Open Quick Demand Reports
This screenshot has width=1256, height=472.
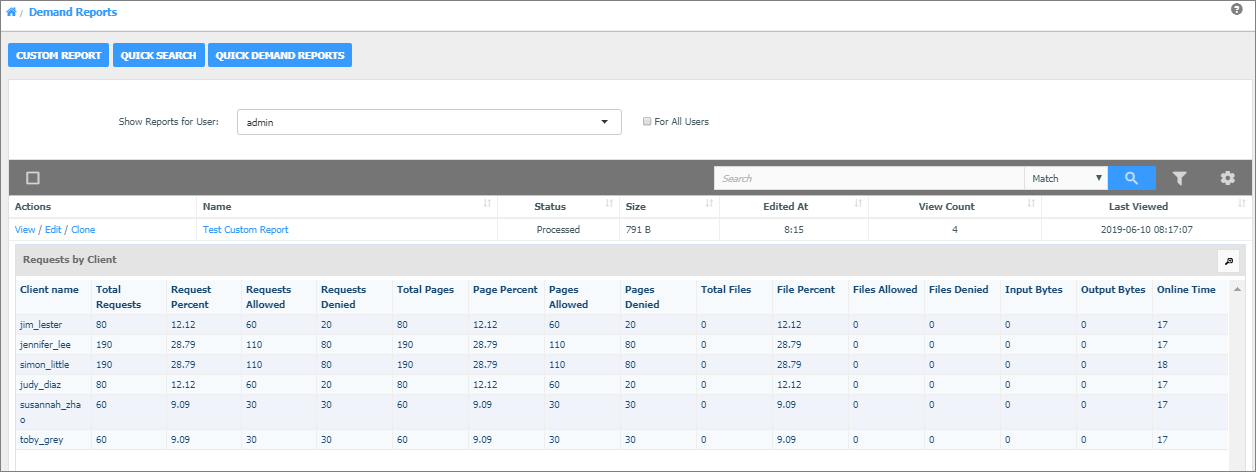point(280,55)
